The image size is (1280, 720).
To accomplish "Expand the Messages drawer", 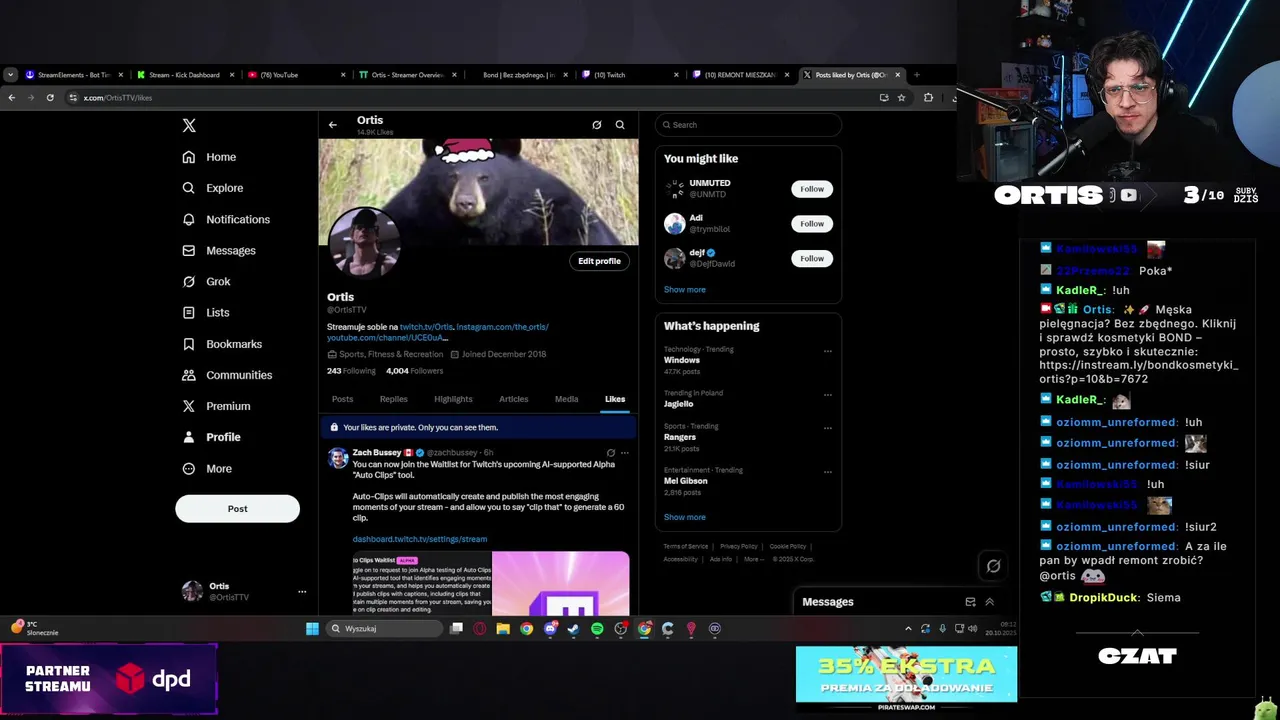I will click(990, 602).
